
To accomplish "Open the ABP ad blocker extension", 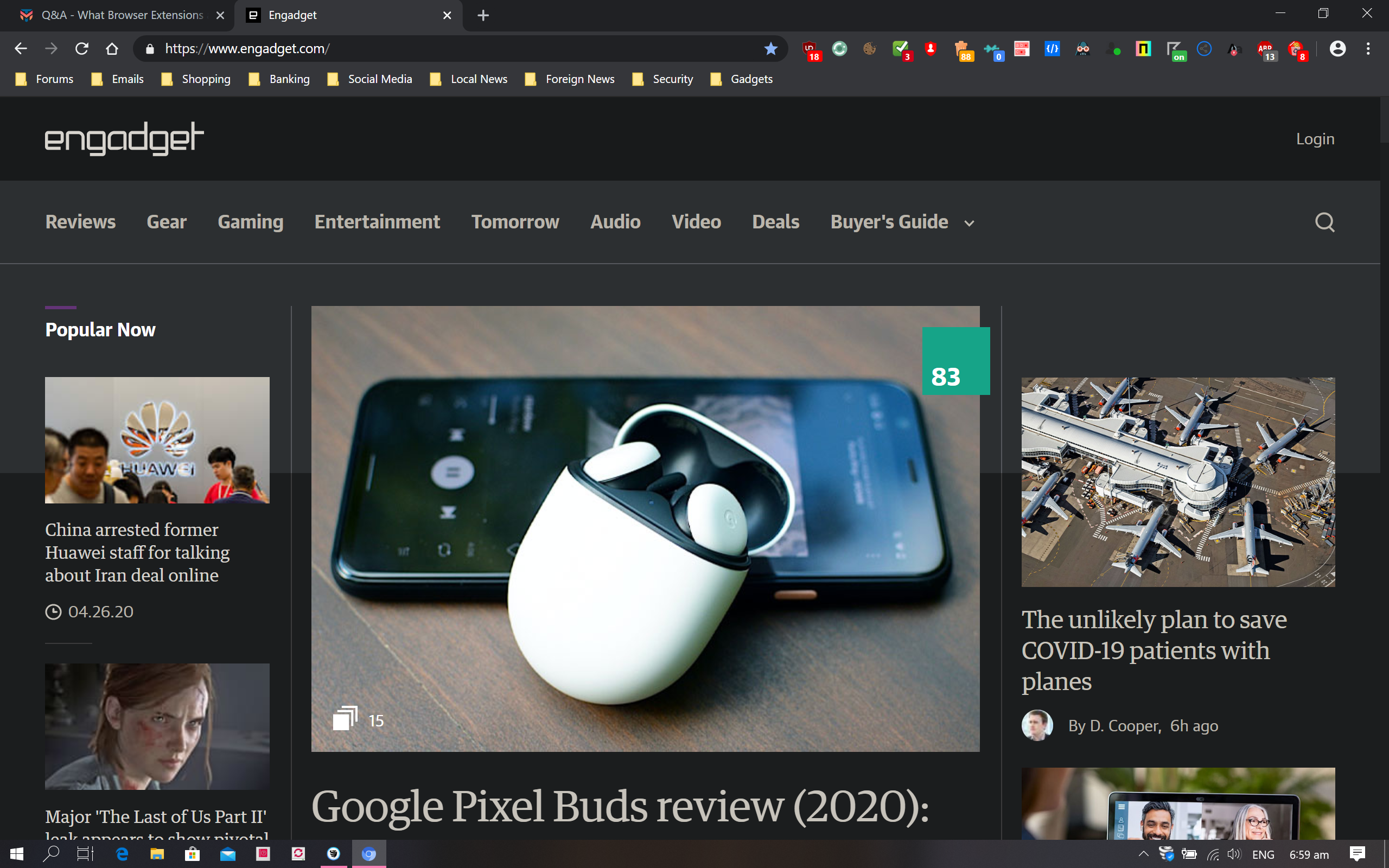I will 1265,49.
